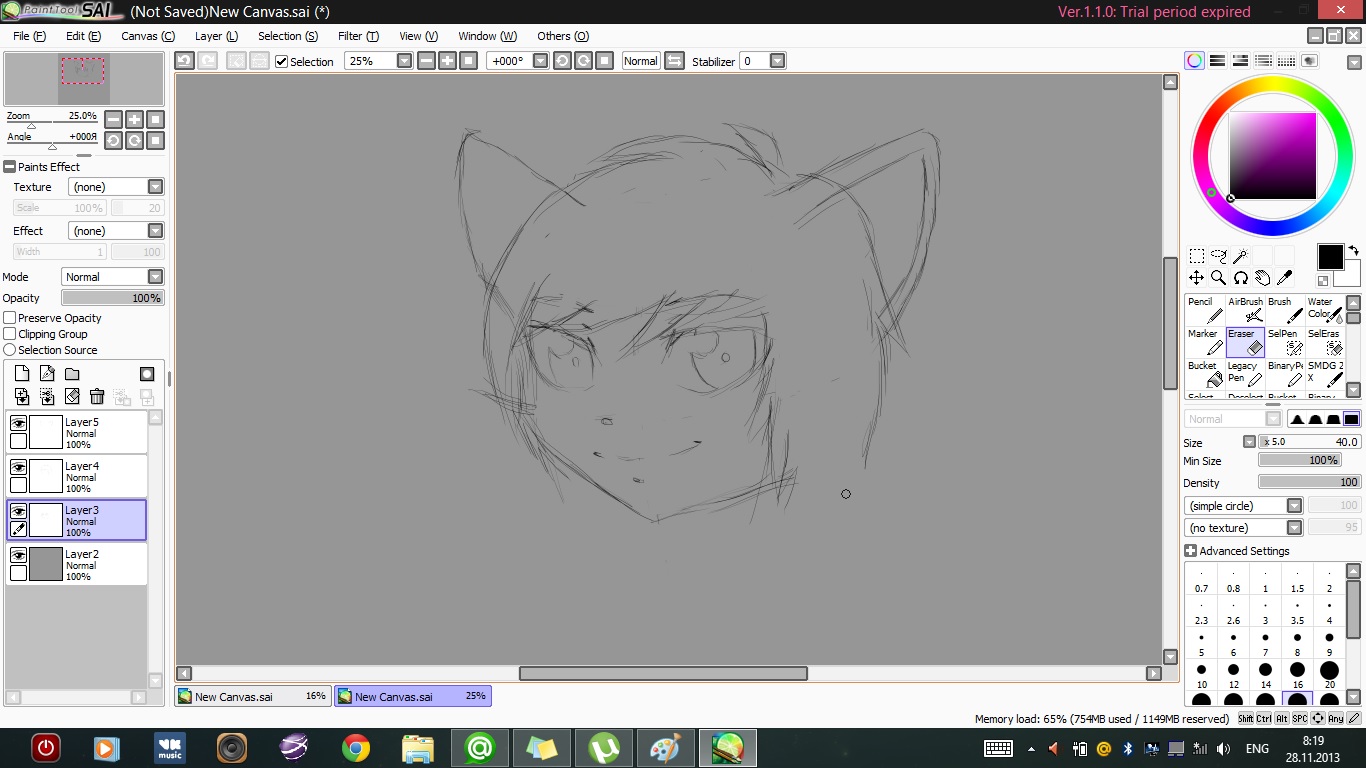Viewport: 1366px width, 768px height.
Task: Select the rectangular selection tool
Action: (x=1196, y=256)
